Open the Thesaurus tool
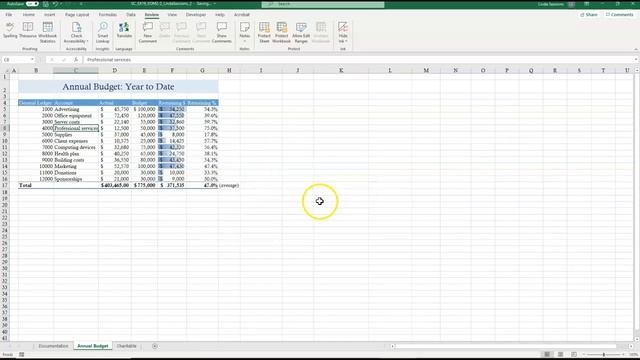 [x=28, y=31]
